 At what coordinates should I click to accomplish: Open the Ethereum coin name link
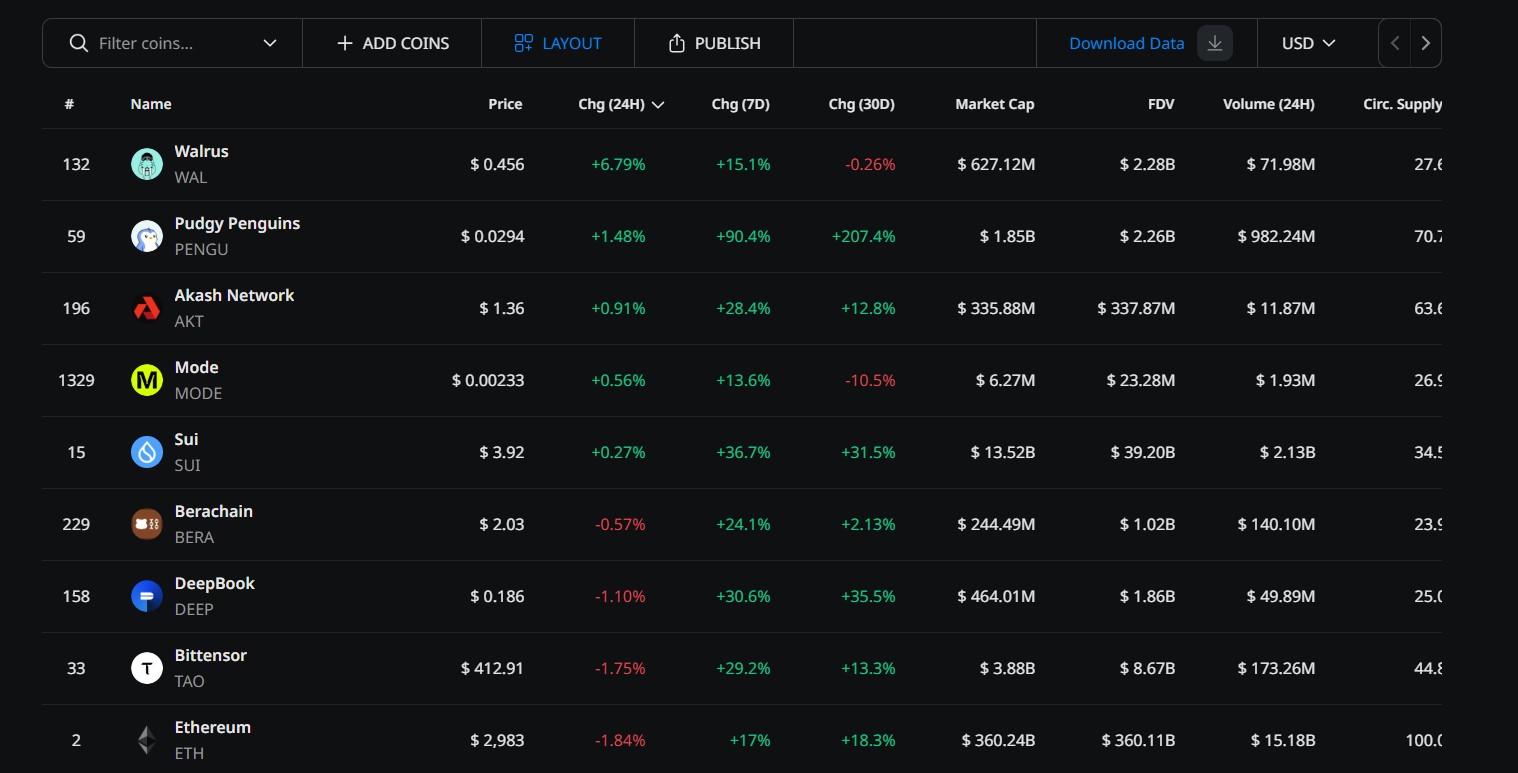point(213,727)
